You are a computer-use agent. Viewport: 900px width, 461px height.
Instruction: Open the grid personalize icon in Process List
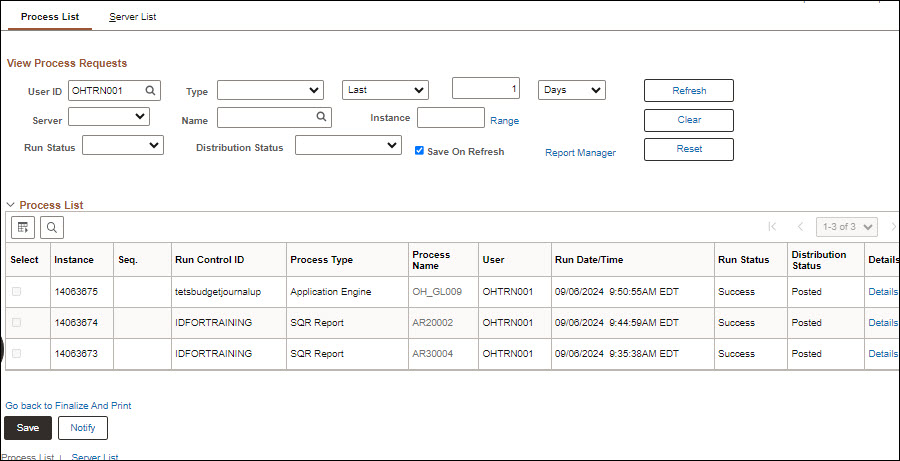tap(24, 227)
